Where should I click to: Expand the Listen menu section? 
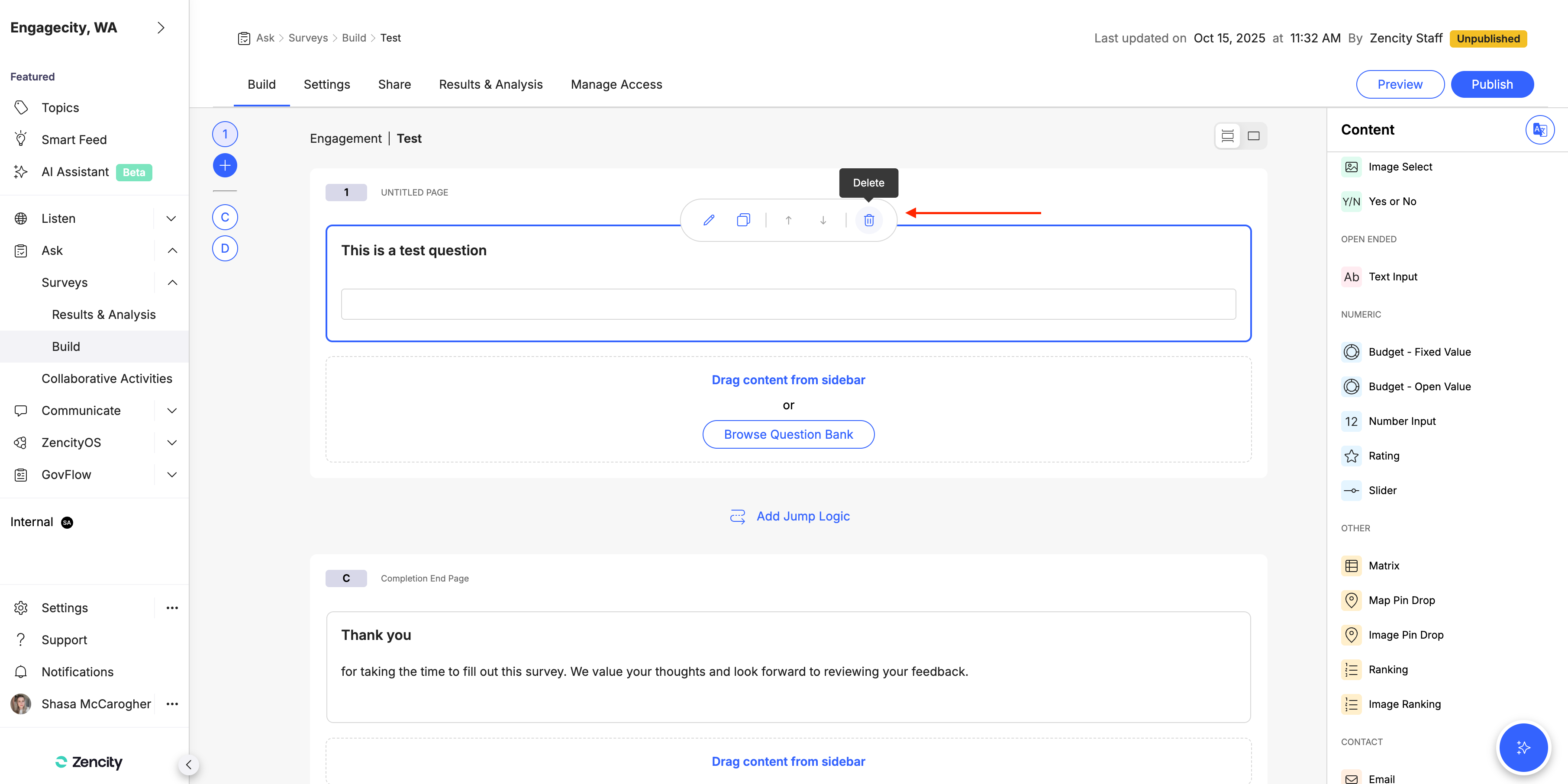point(172,218)
